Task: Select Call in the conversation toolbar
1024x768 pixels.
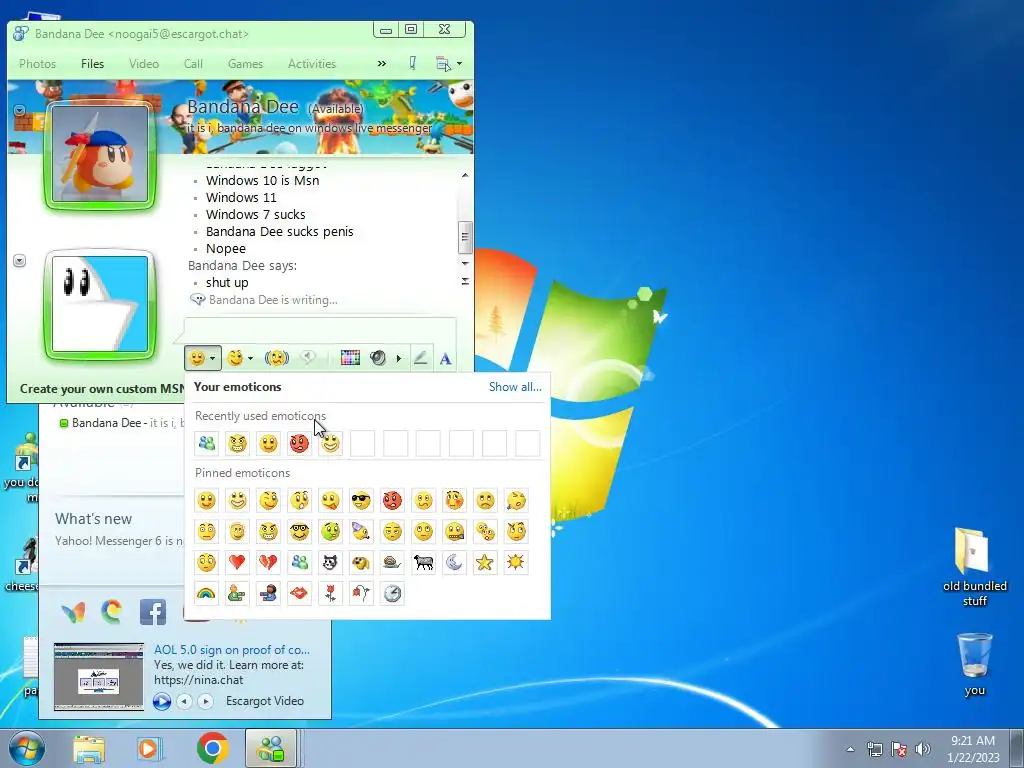Action: click(x=193, y=63)
